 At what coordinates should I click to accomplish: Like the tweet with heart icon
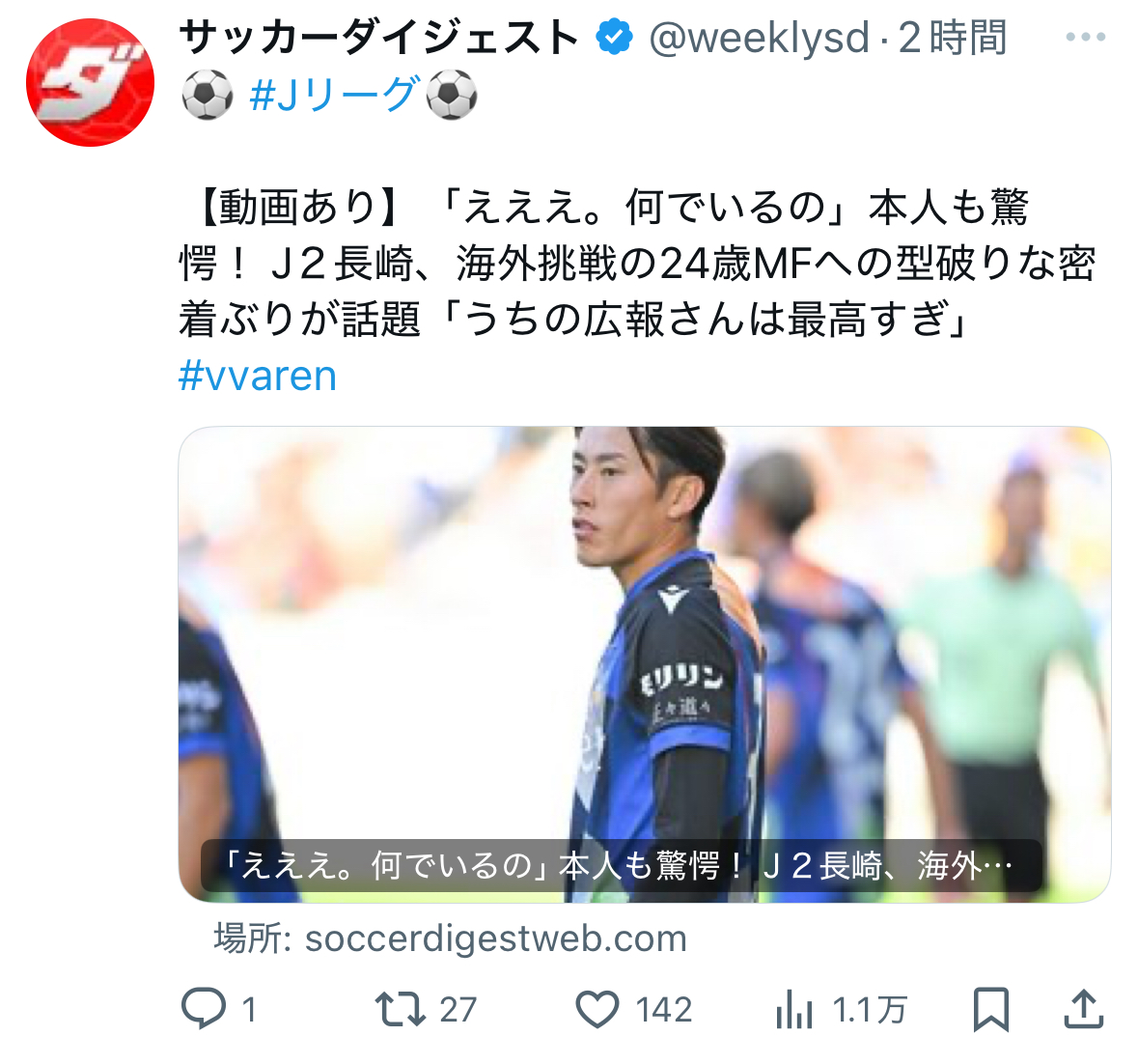(597, 1010)
